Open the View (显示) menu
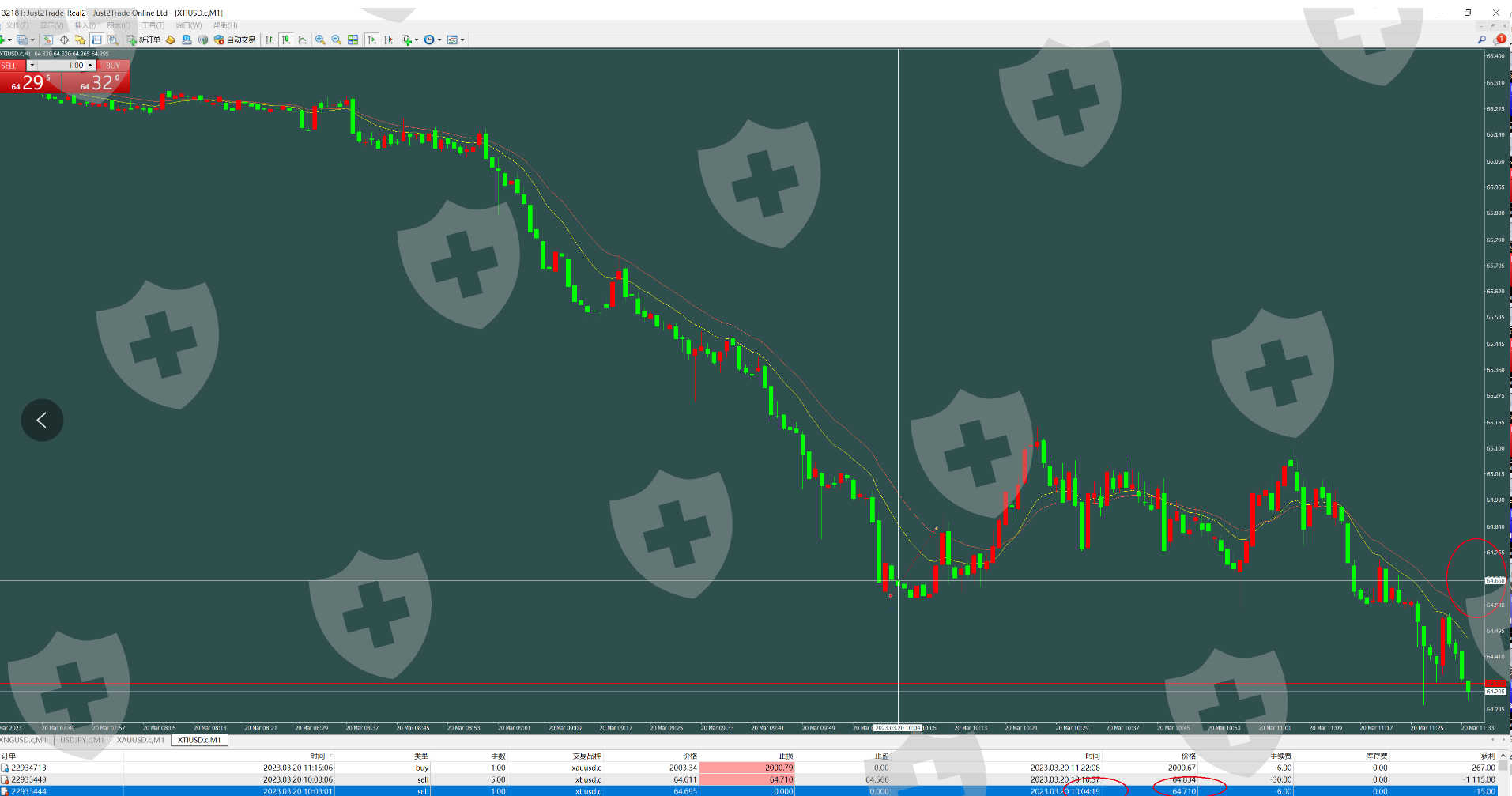 tap(52, 25)
